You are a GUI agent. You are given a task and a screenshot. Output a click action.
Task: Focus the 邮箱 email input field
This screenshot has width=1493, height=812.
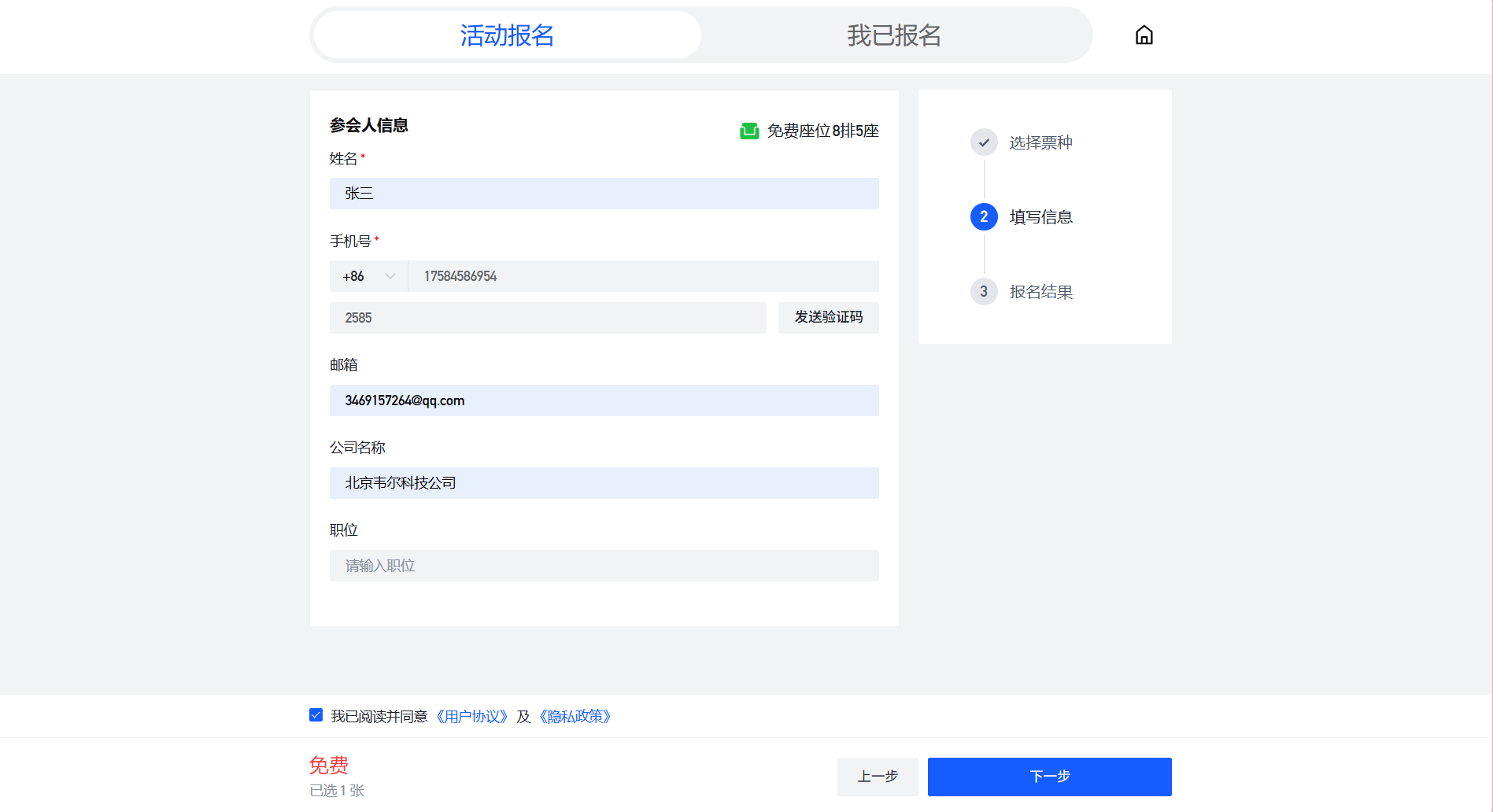(x=604, y=400)
